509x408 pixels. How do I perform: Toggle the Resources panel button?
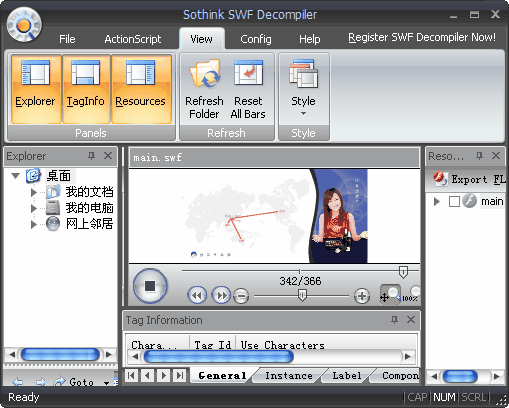coord(141,88)
